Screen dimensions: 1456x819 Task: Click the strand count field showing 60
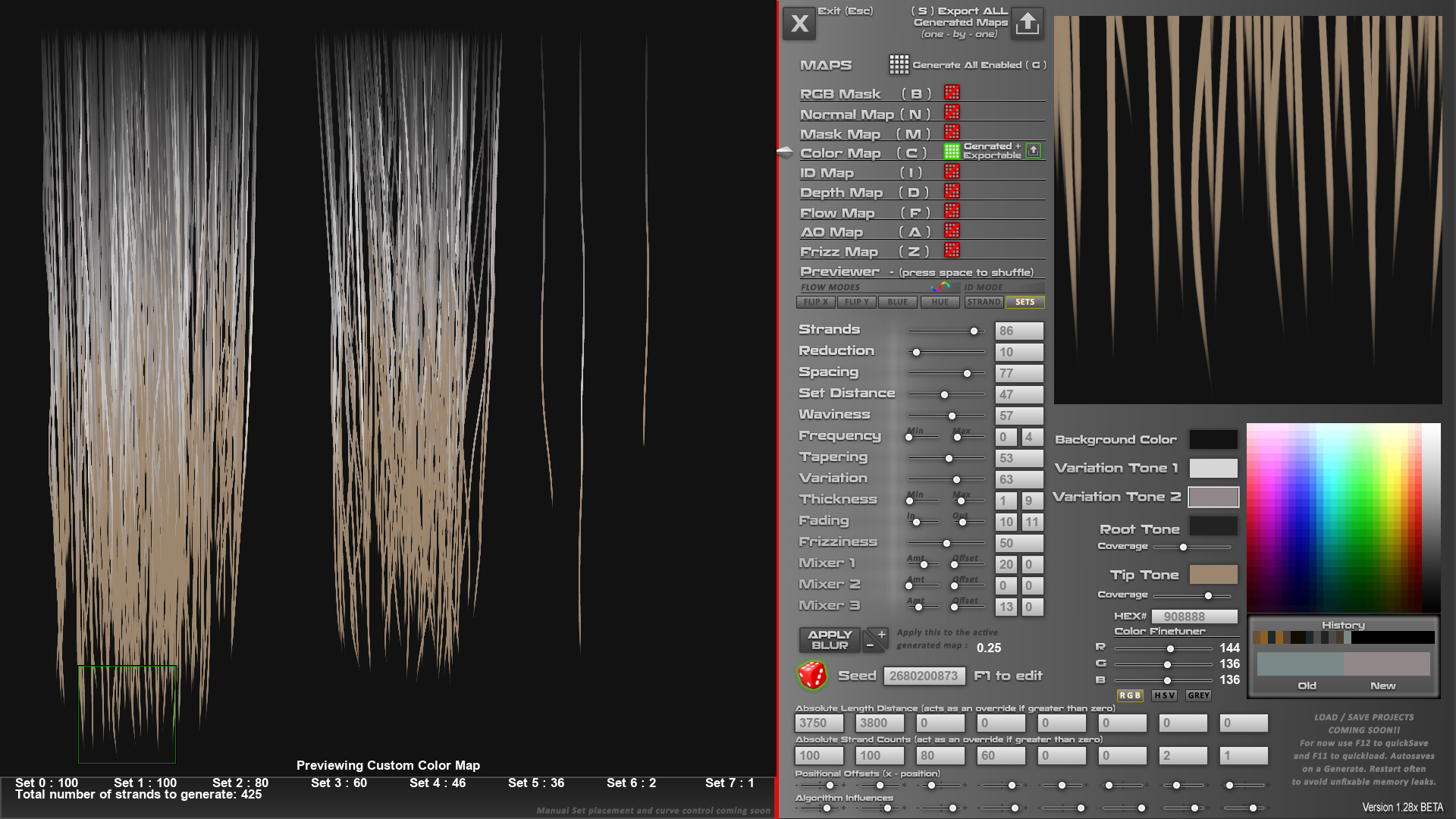click(x=1001, y=755)
